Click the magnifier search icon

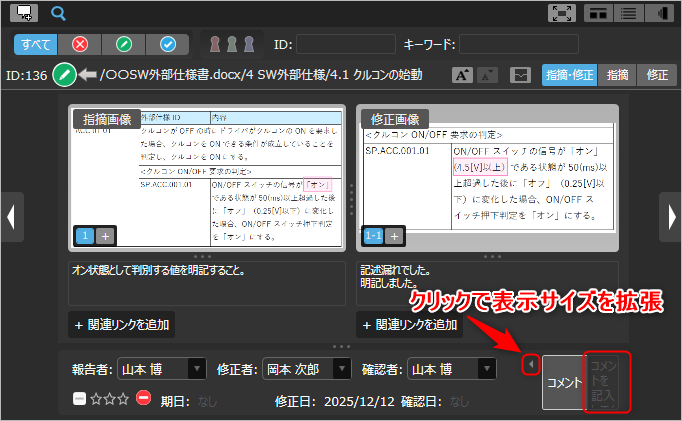[x=58, y=13]
